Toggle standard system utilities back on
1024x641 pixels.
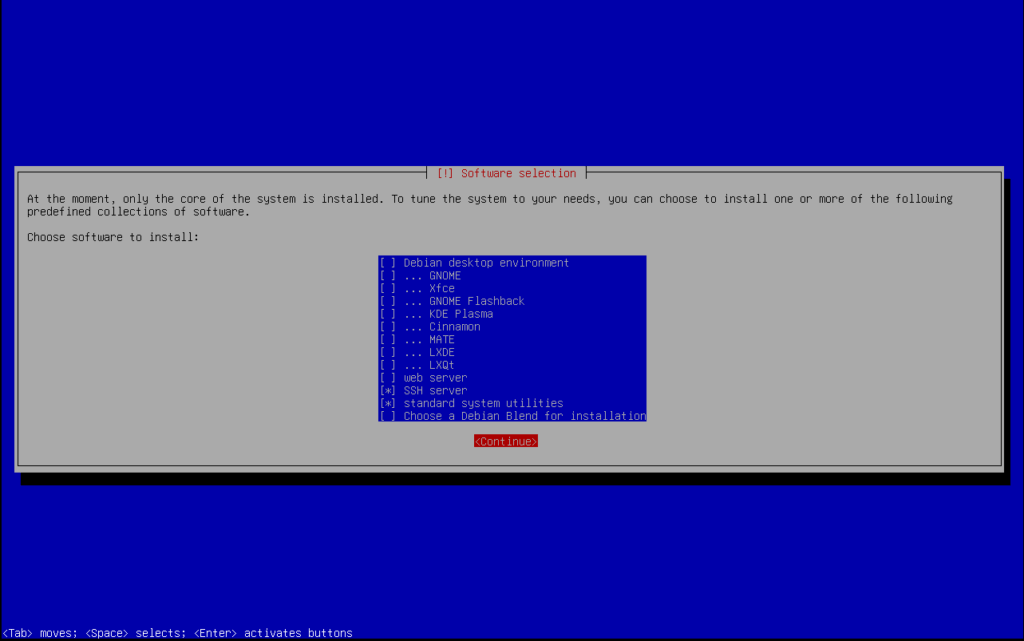click(466, 403)
